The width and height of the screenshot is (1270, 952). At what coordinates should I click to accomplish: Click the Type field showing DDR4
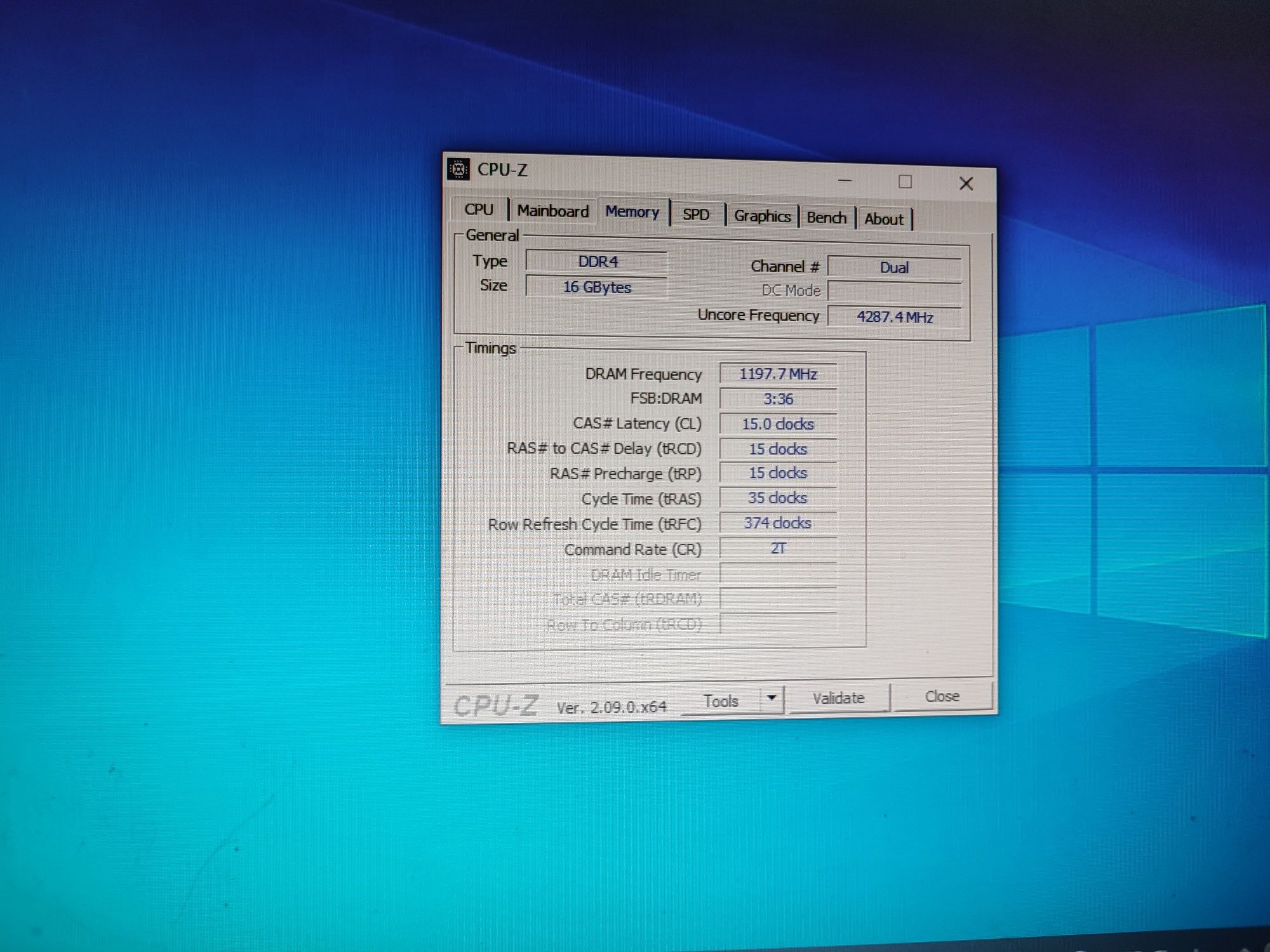tap(597, 261)
